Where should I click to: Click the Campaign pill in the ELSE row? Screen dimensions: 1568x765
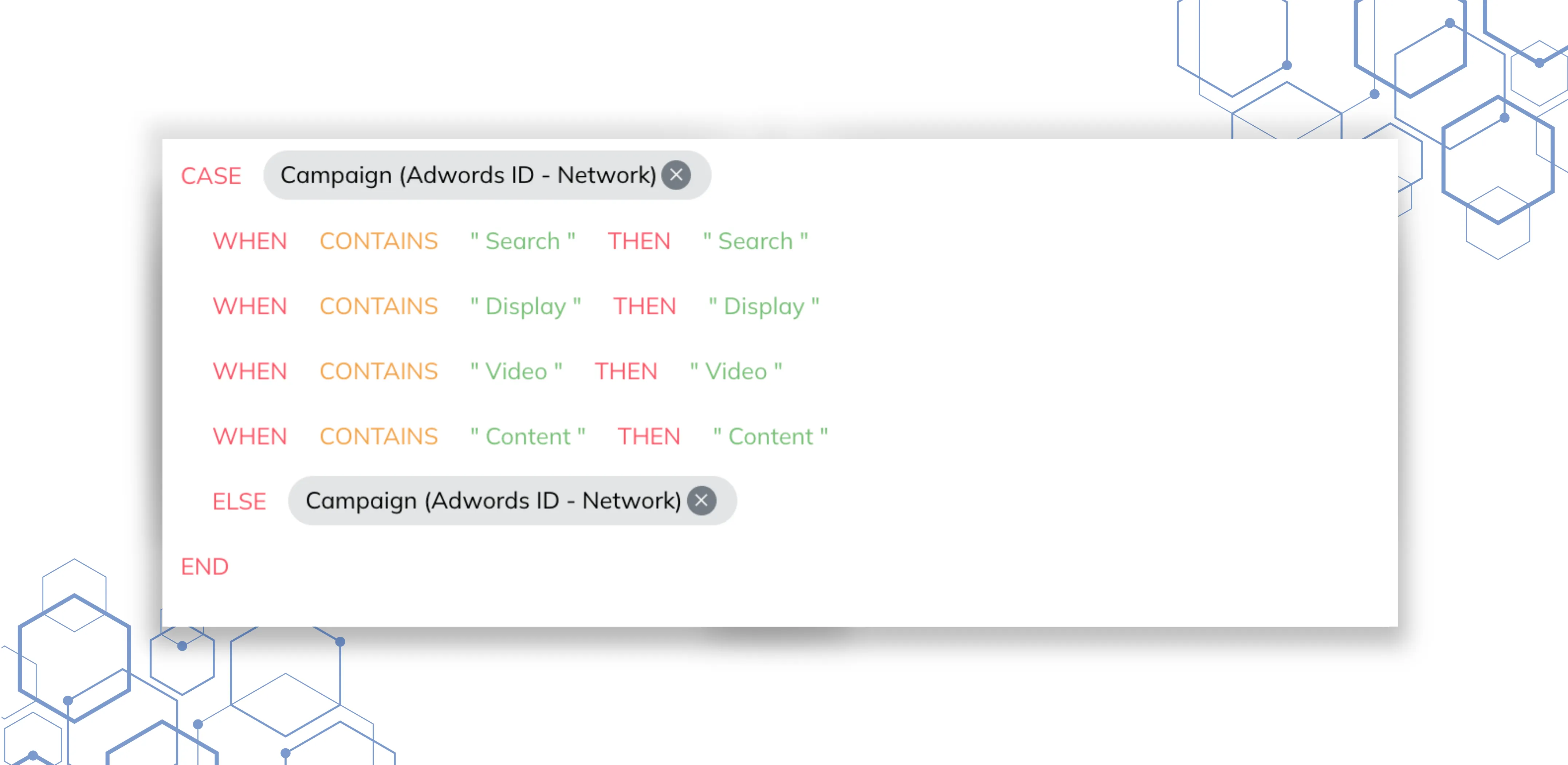(493, 501)
